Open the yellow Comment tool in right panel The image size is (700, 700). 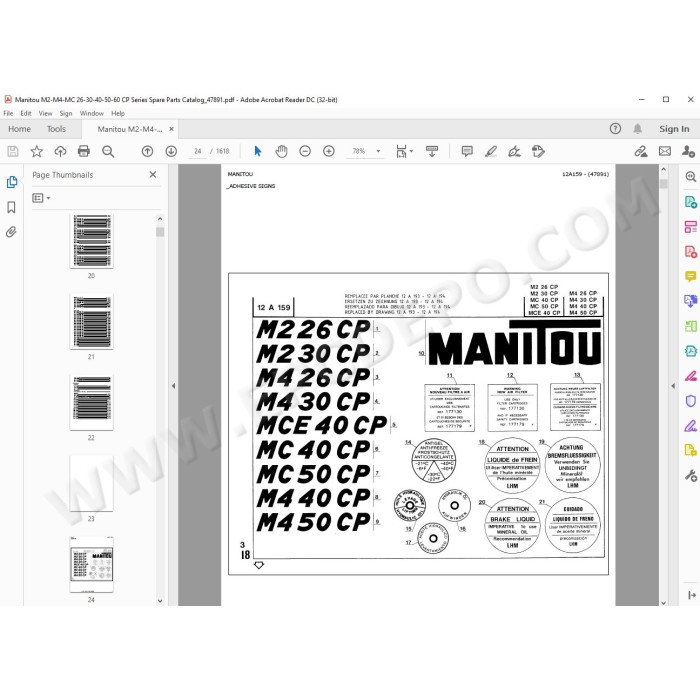pyautogui.click(x=691, y=276)
